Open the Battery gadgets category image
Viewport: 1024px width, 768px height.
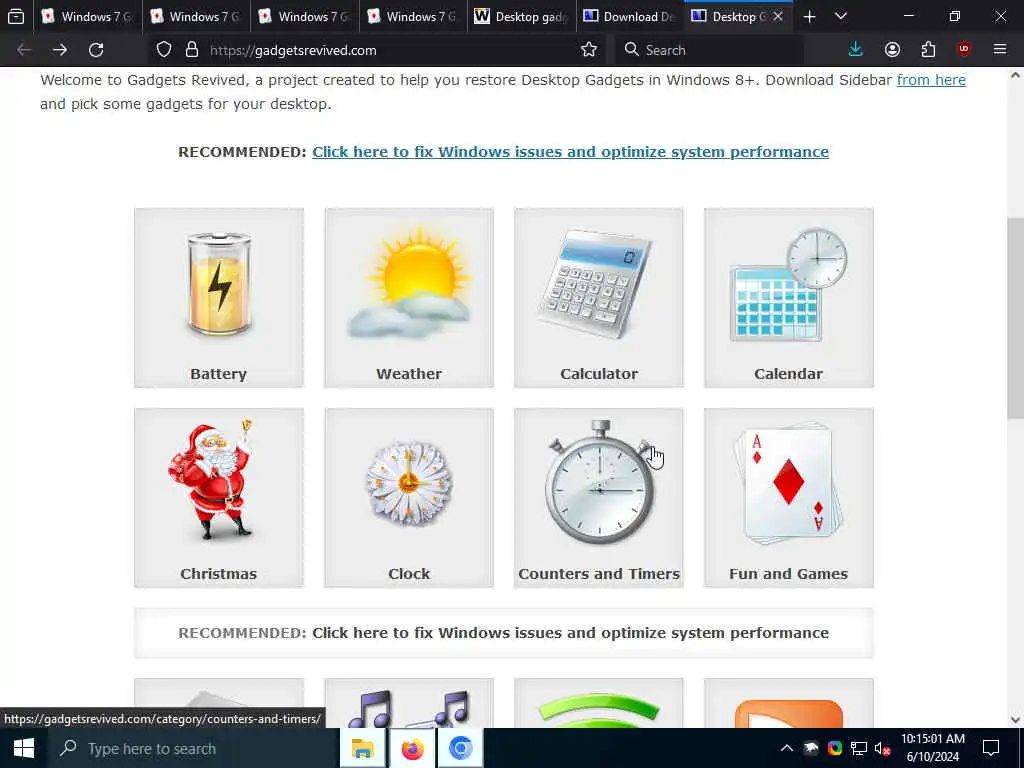pyautogui.click(x=219, y=284)
